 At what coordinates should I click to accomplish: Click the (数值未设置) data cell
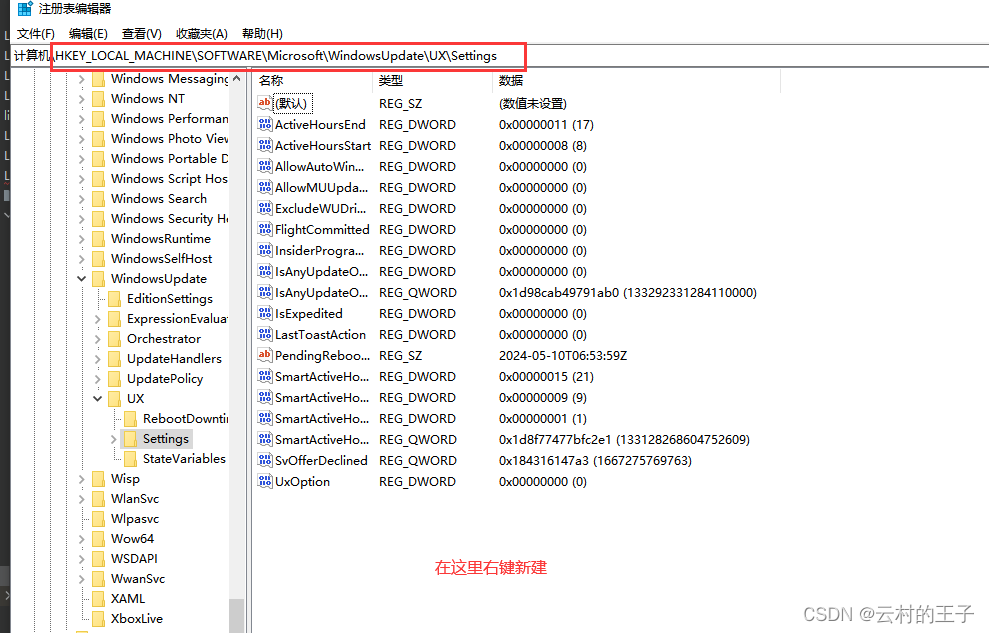[x=532, y=103]
